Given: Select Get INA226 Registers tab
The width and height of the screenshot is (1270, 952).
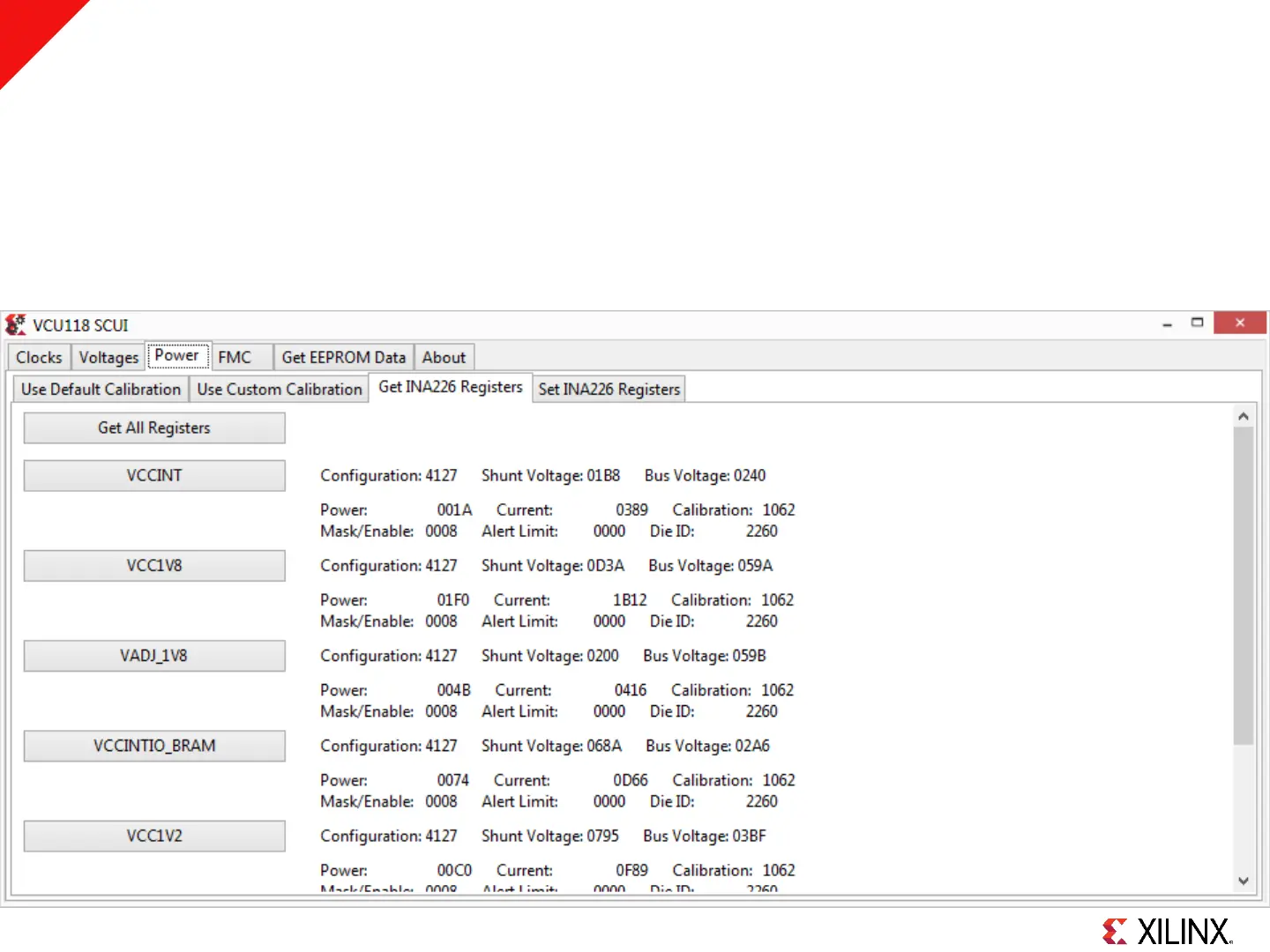Looking at the screenshot, I should pos(451,387).
